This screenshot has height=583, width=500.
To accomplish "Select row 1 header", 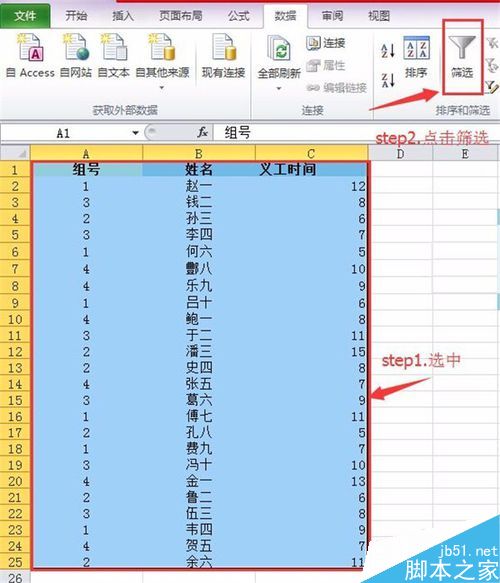I will coord(15,170).
